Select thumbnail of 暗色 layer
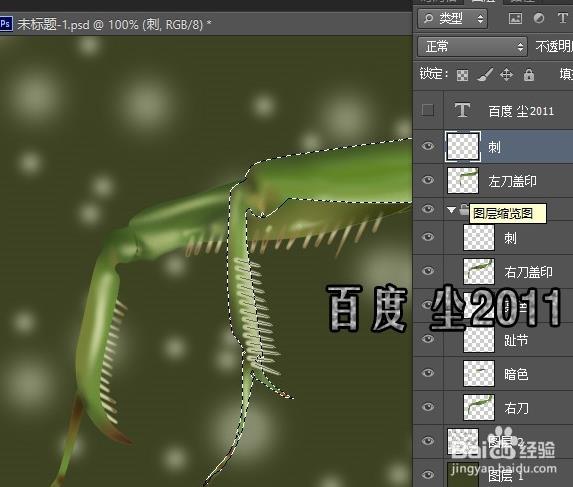The height and width of the screenshot is (487, 573). click(479, 373)
